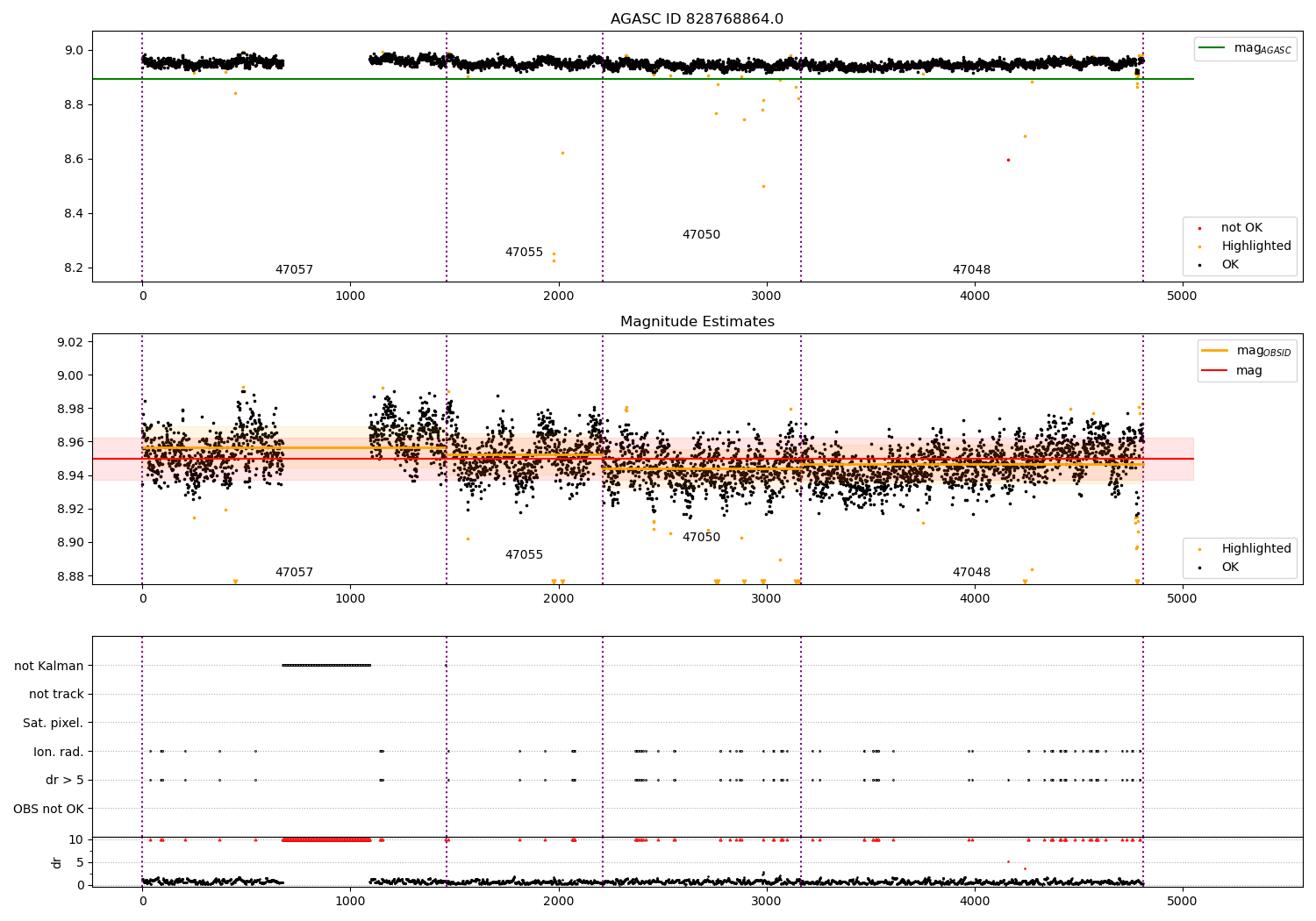
Task: Click the y-axis tick label 9.02
Action: tap(69, 342)
